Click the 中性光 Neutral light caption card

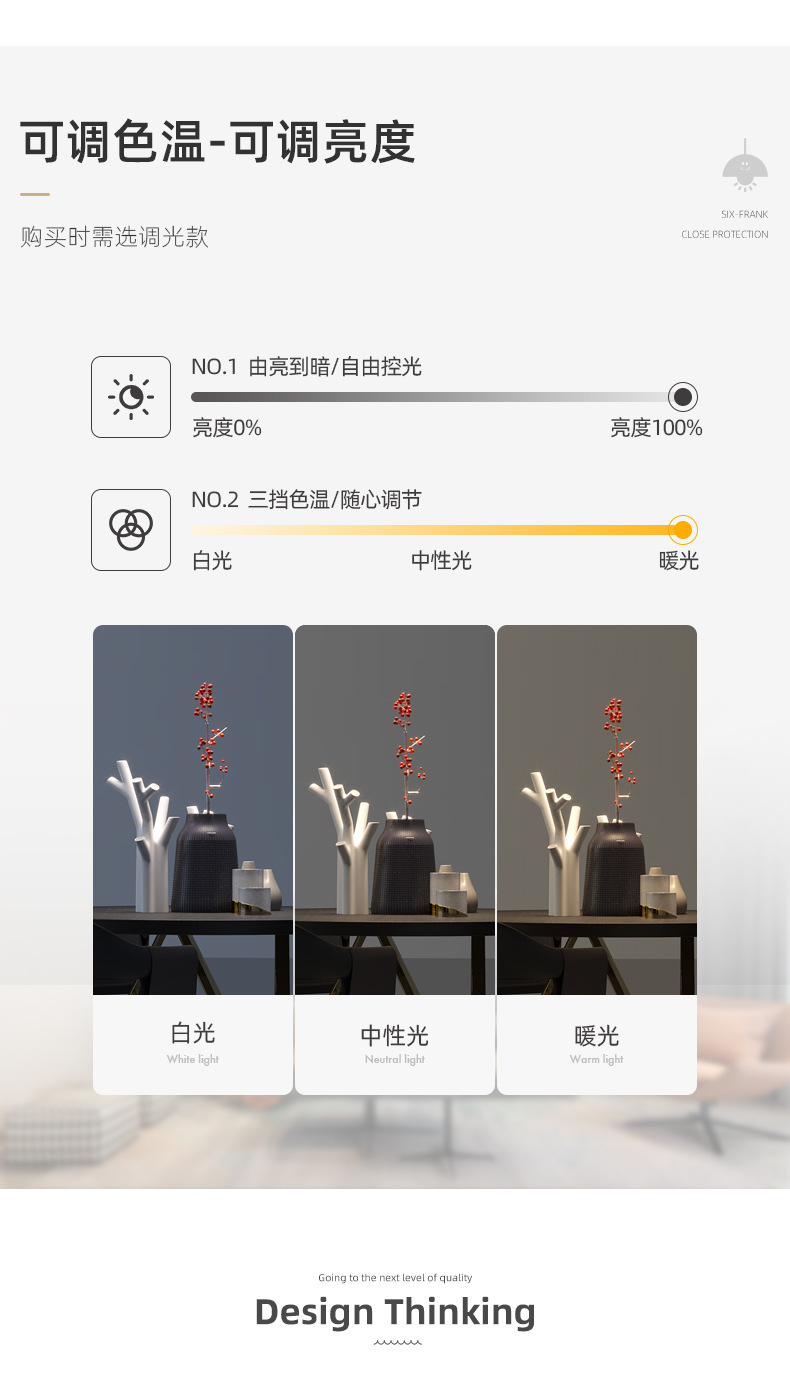point(395,1045)
